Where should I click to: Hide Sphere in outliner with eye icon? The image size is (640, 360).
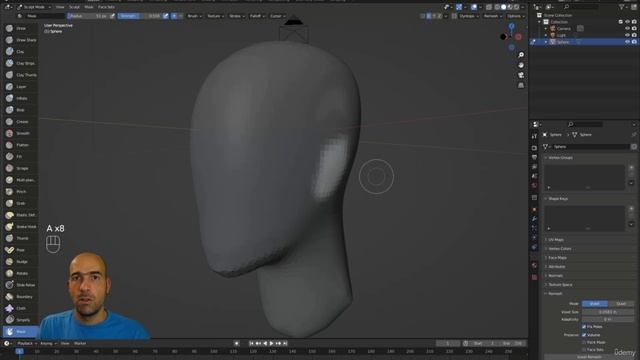pos(627,42)
